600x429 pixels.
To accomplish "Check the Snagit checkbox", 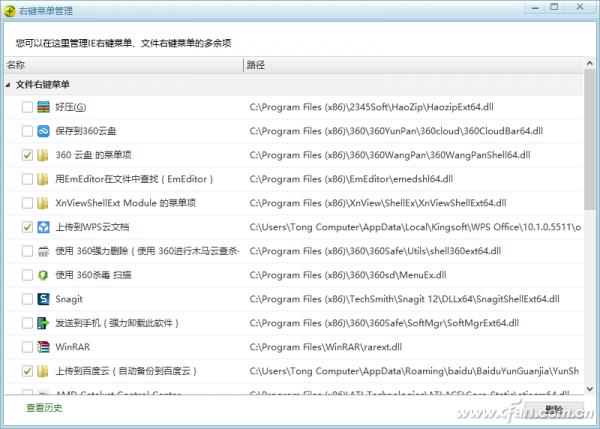I will tap(27, 299).
